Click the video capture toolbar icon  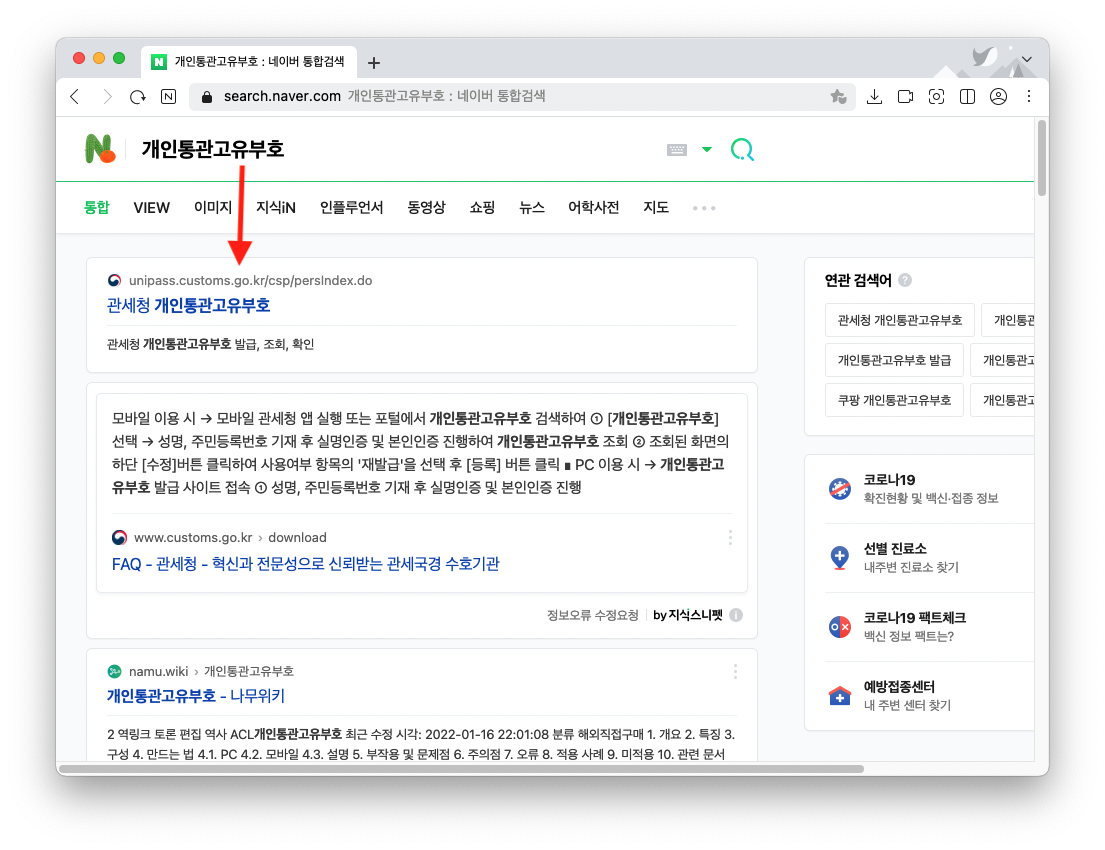pos(905,97)
